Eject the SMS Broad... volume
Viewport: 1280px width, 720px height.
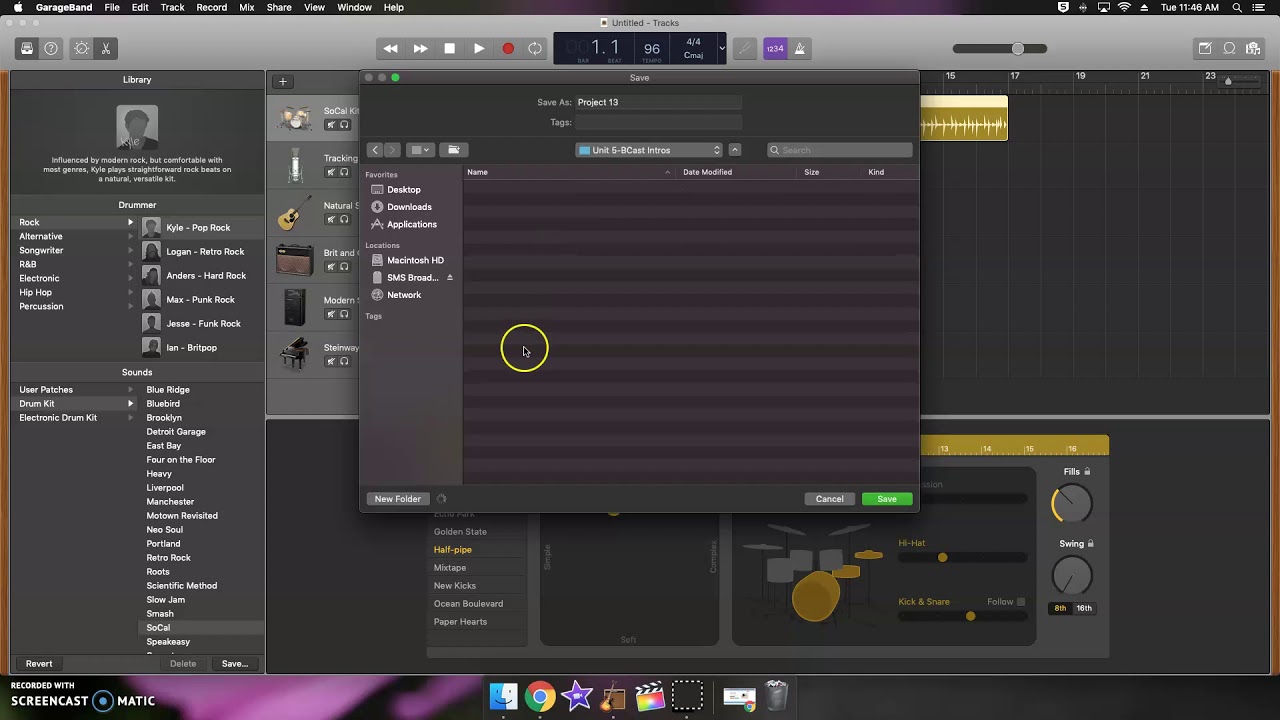[450, 277]
